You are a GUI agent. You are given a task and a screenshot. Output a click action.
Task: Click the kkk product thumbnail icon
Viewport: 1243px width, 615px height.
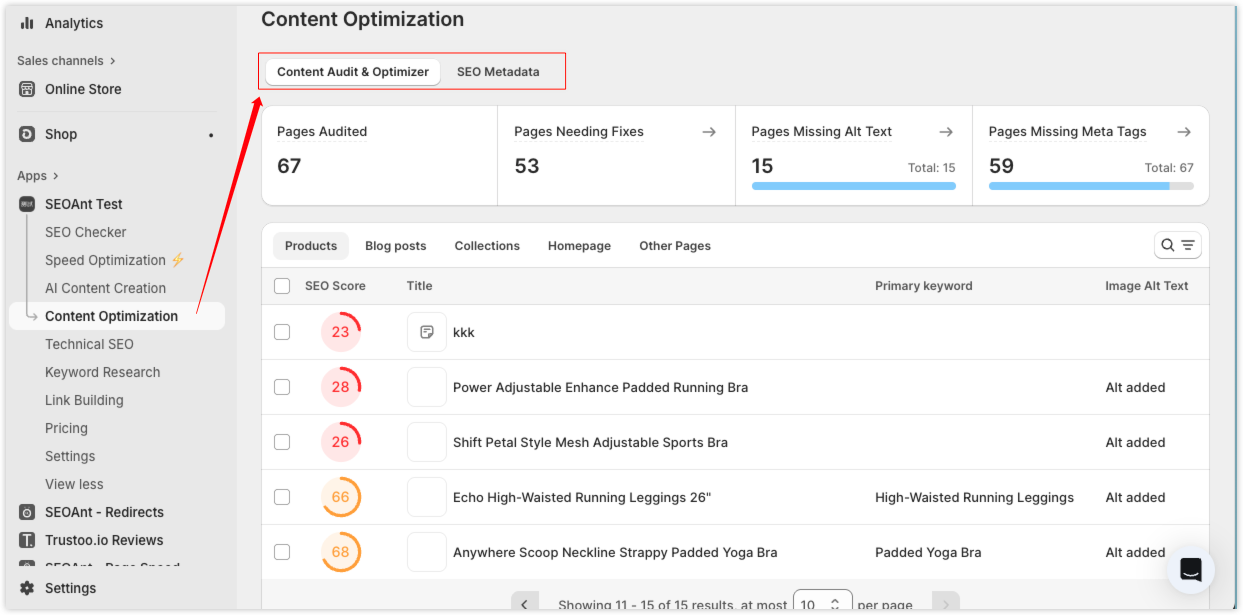427,332
